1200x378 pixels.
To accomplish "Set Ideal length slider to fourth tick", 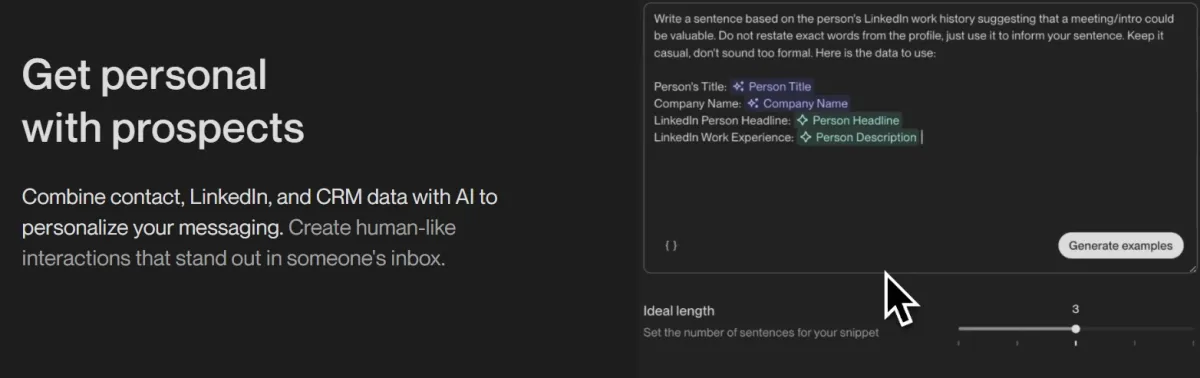I will [x=1134, y=343].
